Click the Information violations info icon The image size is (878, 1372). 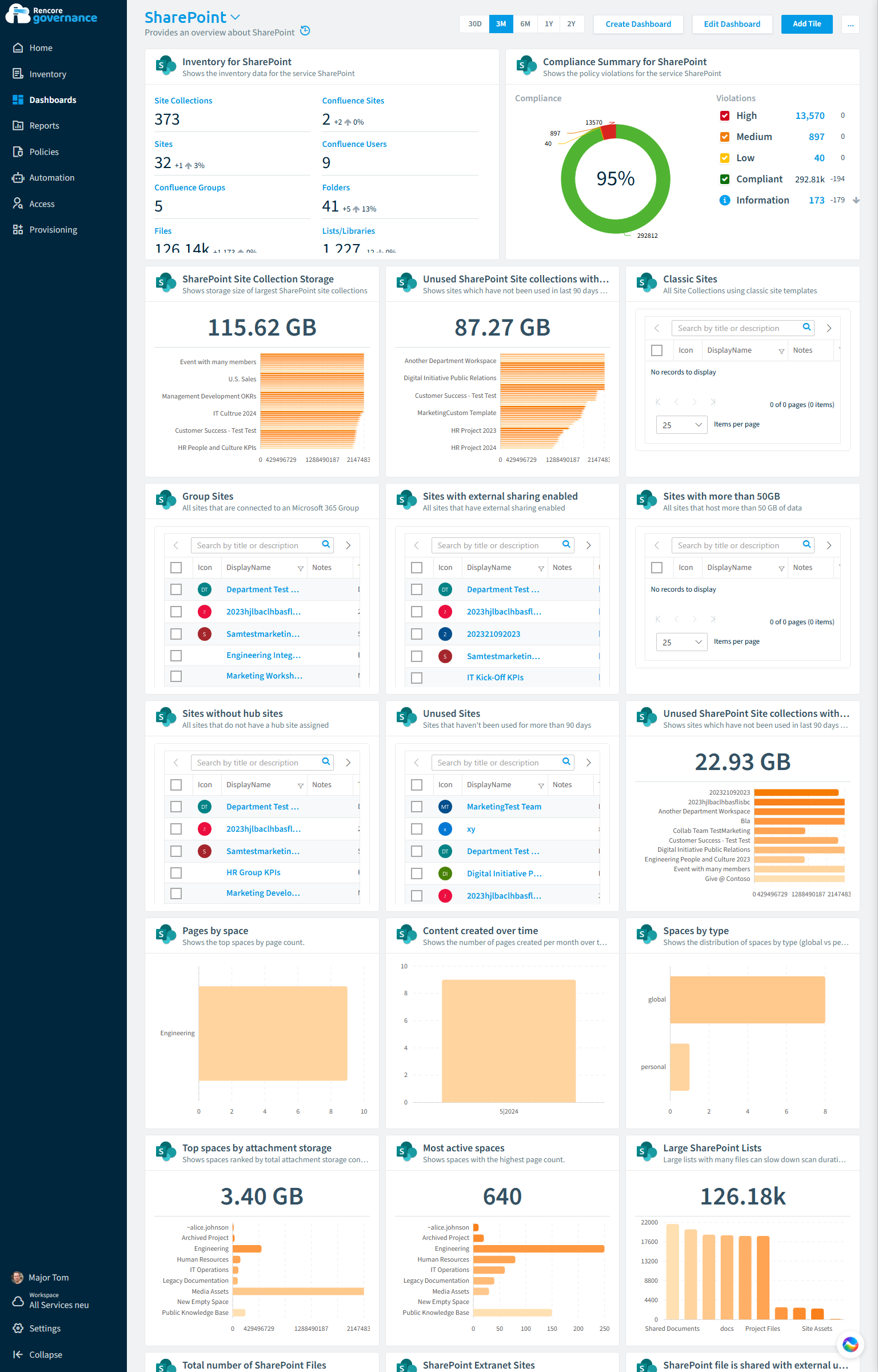tap(725, 200)
